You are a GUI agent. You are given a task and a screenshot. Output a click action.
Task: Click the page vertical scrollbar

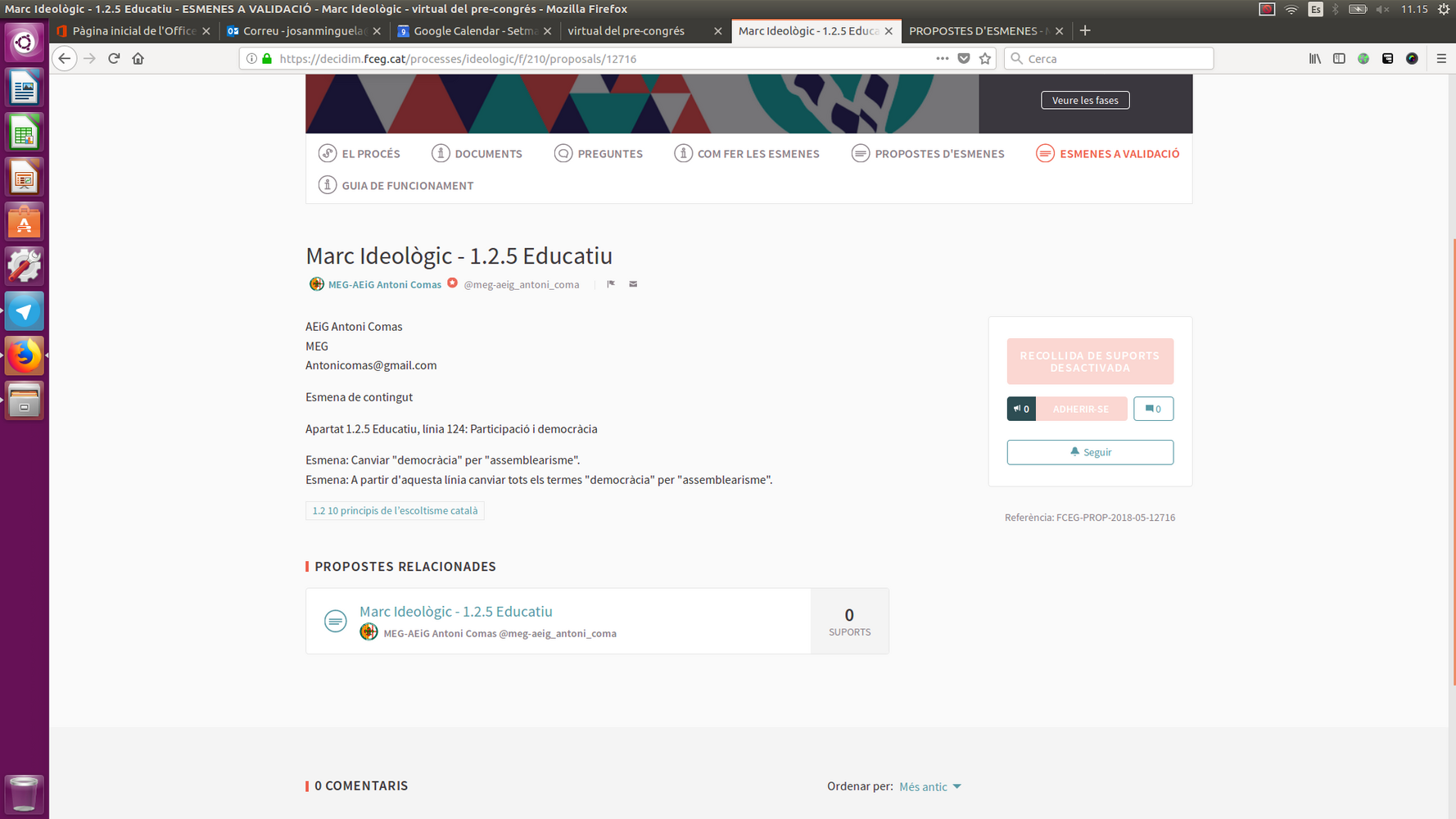click(1452, 459)
